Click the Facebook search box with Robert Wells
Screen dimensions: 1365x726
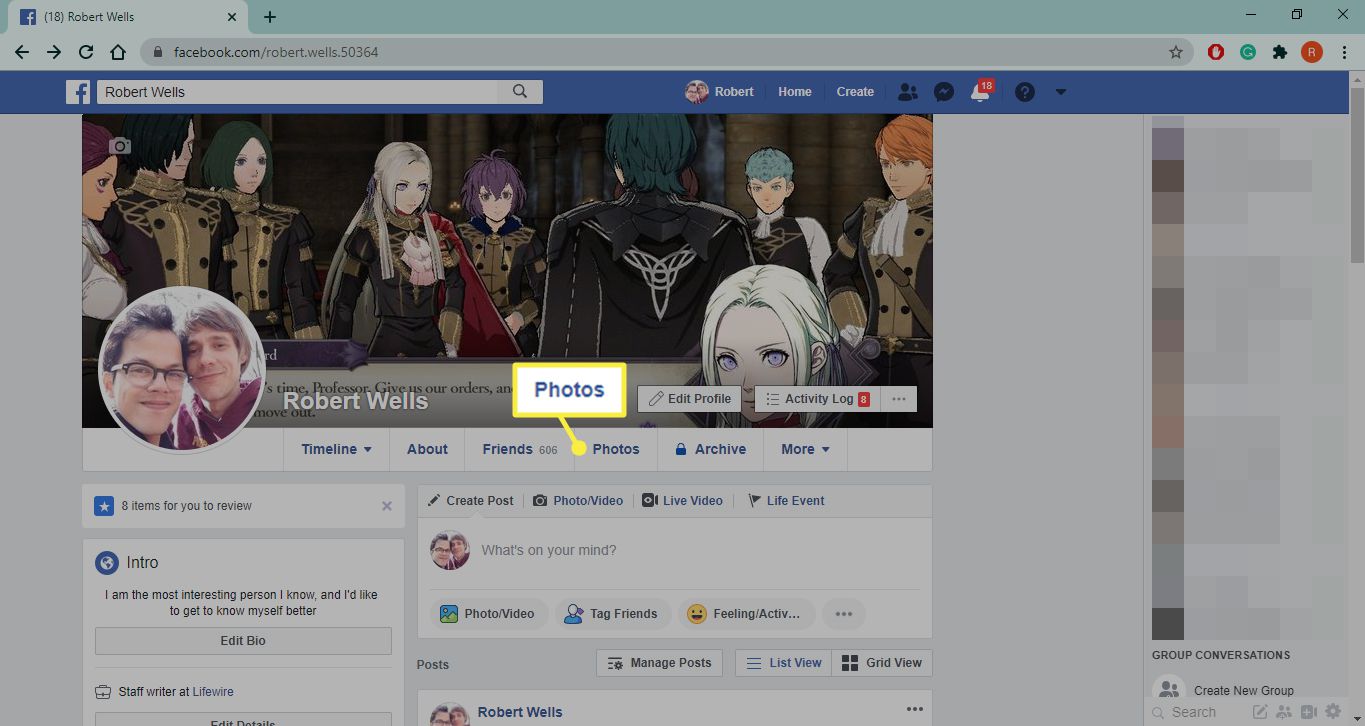click(297, 92)
